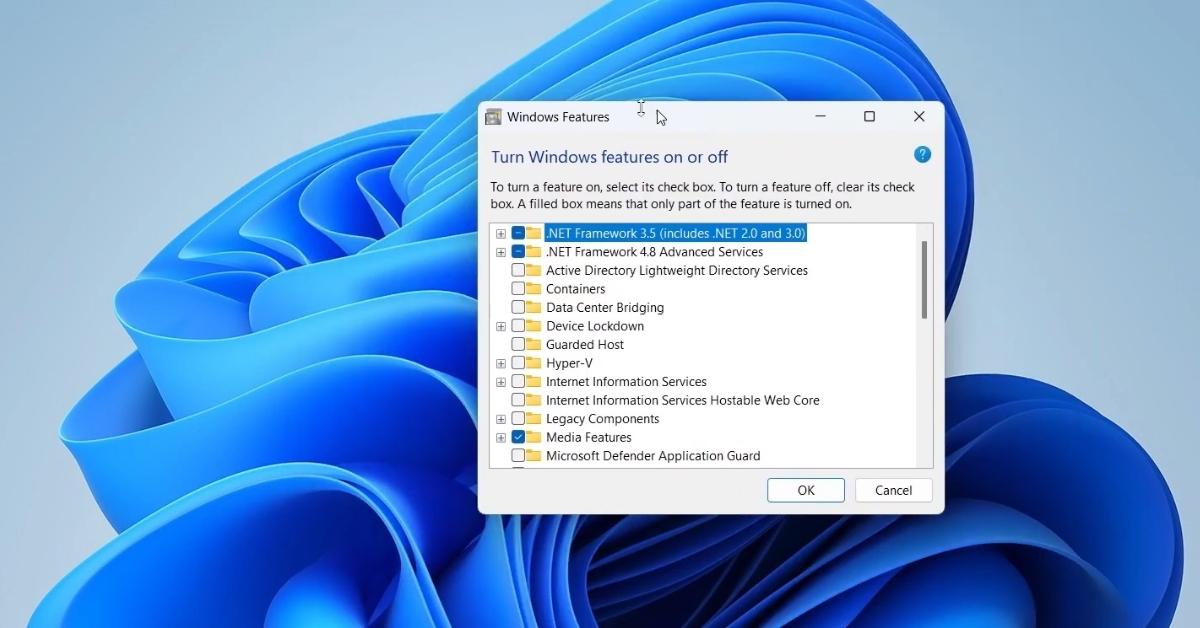Image resolution: width=1200 pixels, height=628 pixels.
Task: Click folder icon next to Device Lockdown
Action: [x=534, y=326]
